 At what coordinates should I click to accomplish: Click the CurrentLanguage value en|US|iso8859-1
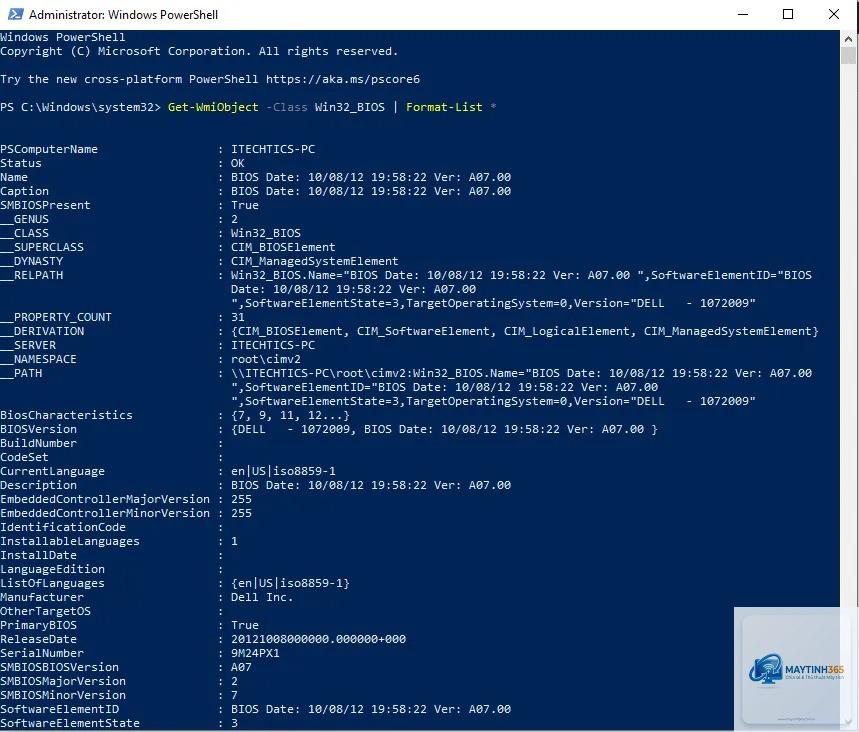(283, 471)
